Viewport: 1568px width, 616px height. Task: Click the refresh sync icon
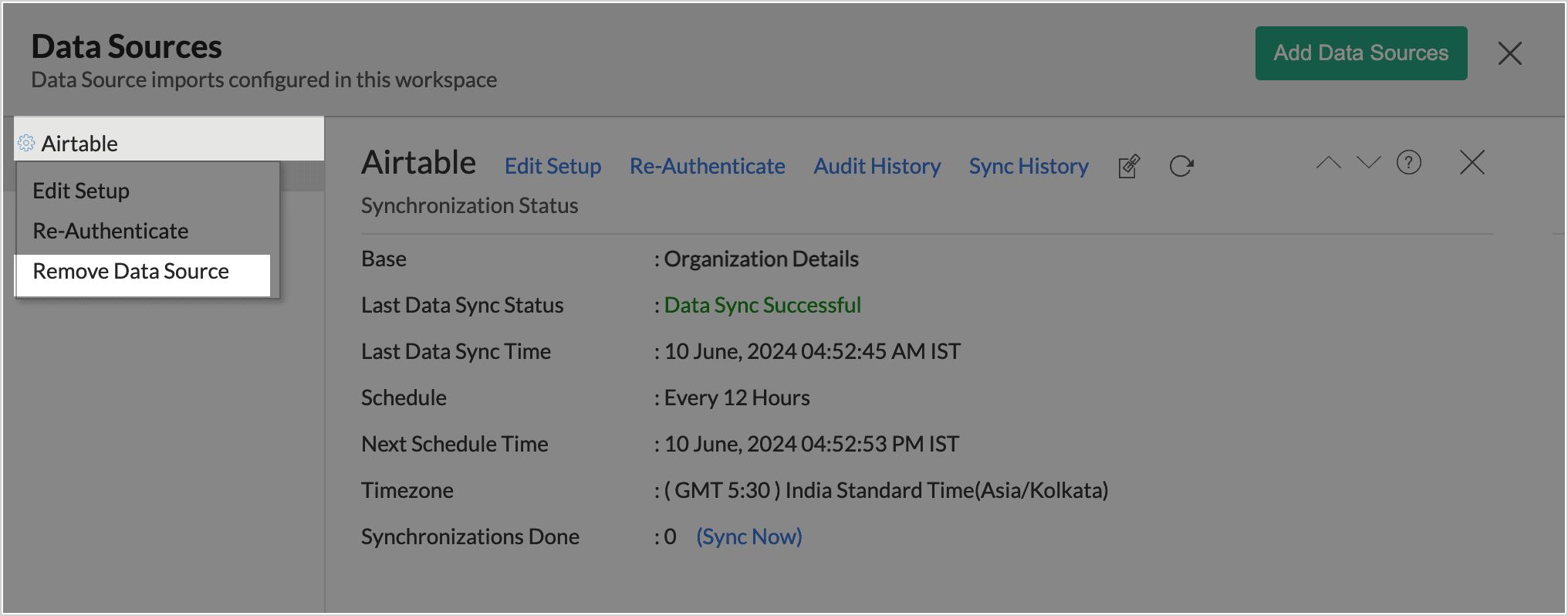pyautogui.click(x=1181, y=166)
